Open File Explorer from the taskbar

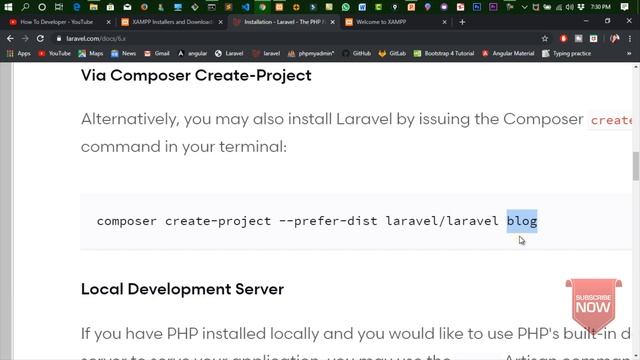coord(93,7)
